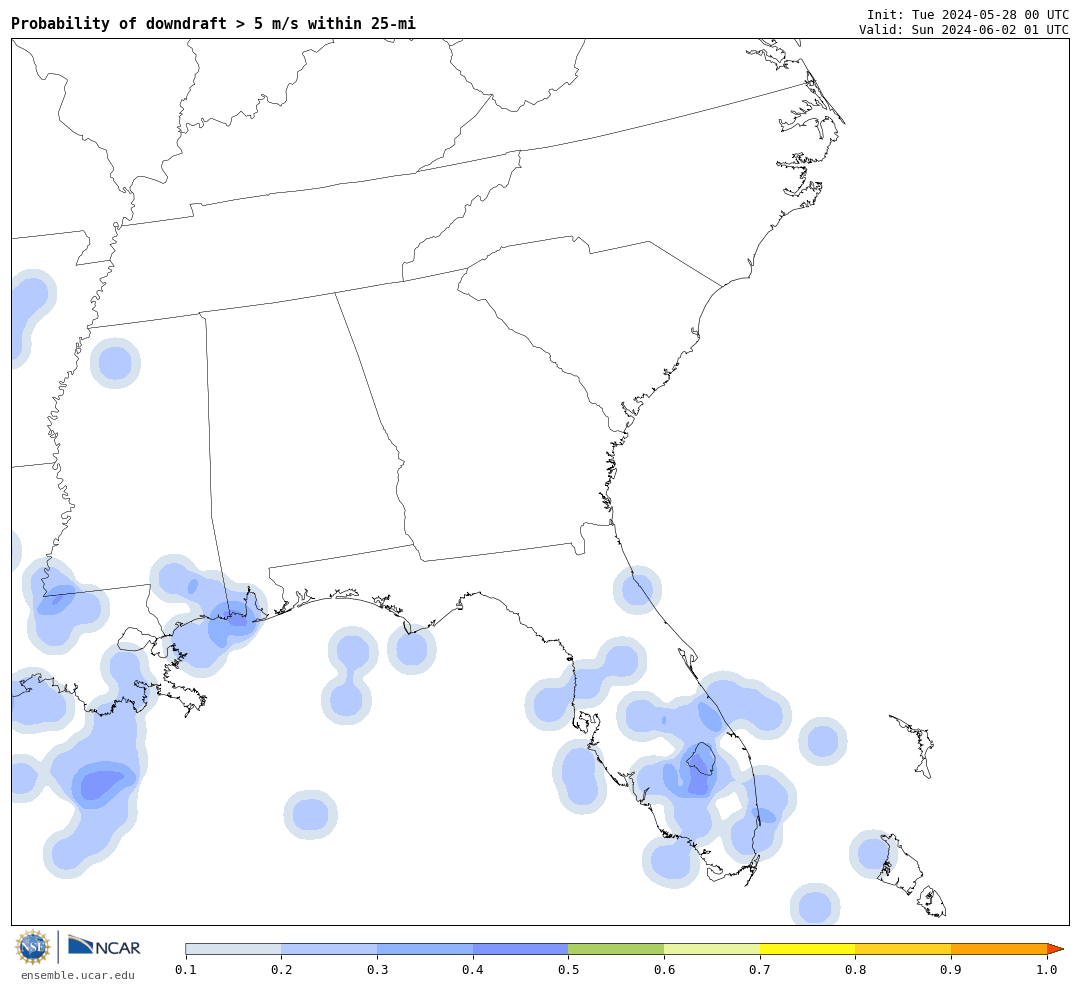1080x988 pixels.
Task: Click the 0.9–1.0 orange colorbar segment
Action: (999, 949)
